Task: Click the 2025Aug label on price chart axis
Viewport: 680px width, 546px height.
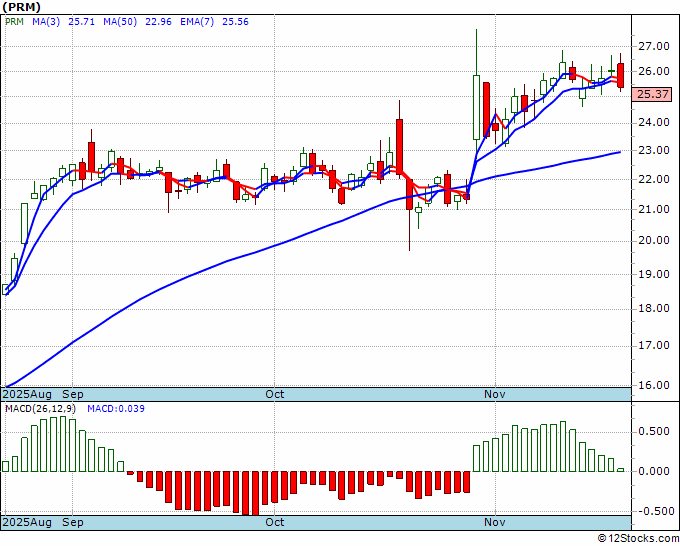Action: pos(27,394)
